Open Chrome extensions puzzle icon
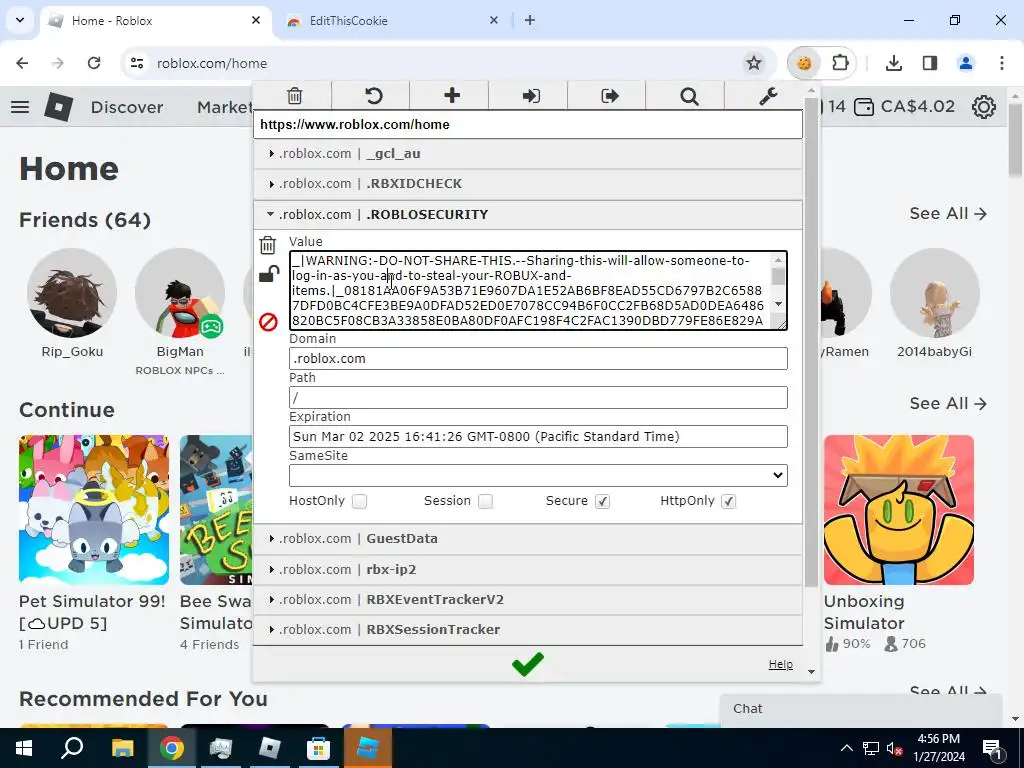1024x768 pixels. pyautogui.click(x=840, y=63)
